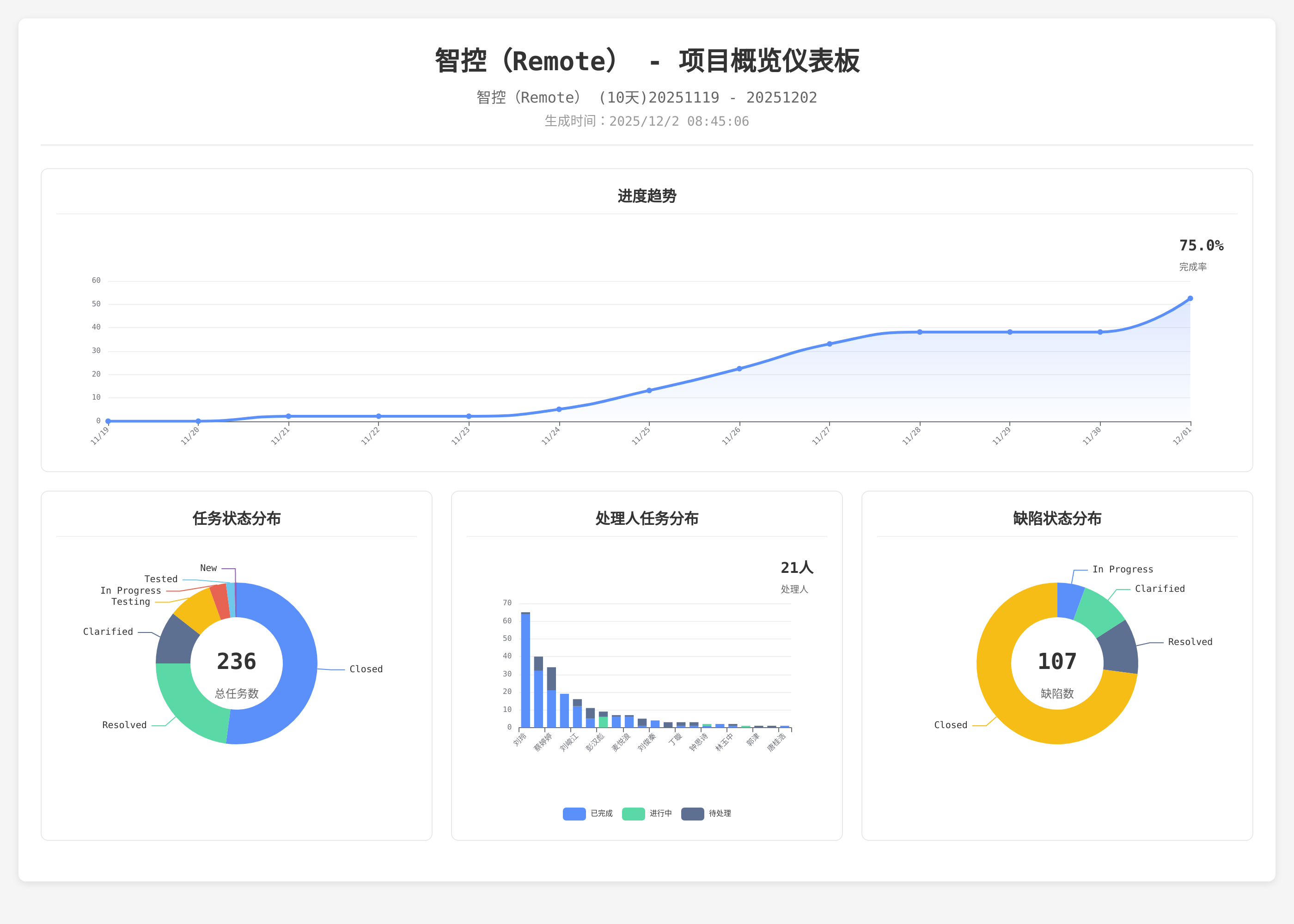The image size is (1294, 924).
Task: Click the 蔡婷婷 axis label in bar chart
Action: 543,742
